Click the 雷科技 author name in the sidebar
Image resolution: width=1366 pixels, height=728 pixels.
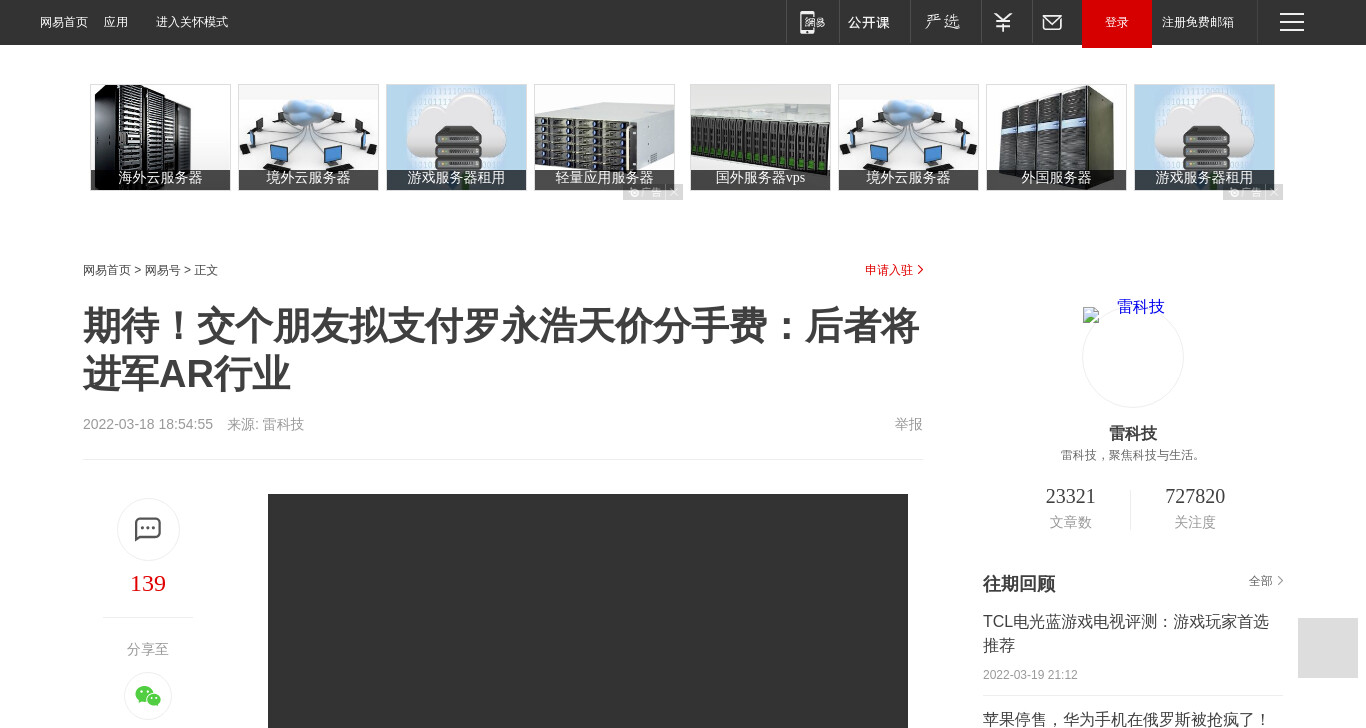click(x=1133, y=434)
